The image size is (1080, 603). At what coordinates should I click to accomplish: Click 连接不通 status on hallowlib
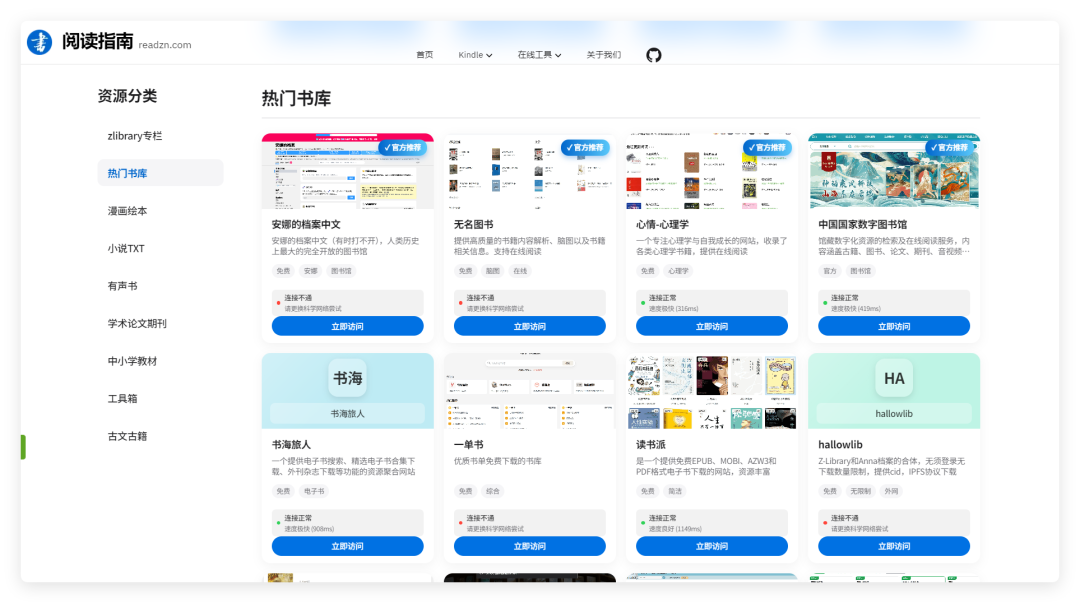pos(894,523)
